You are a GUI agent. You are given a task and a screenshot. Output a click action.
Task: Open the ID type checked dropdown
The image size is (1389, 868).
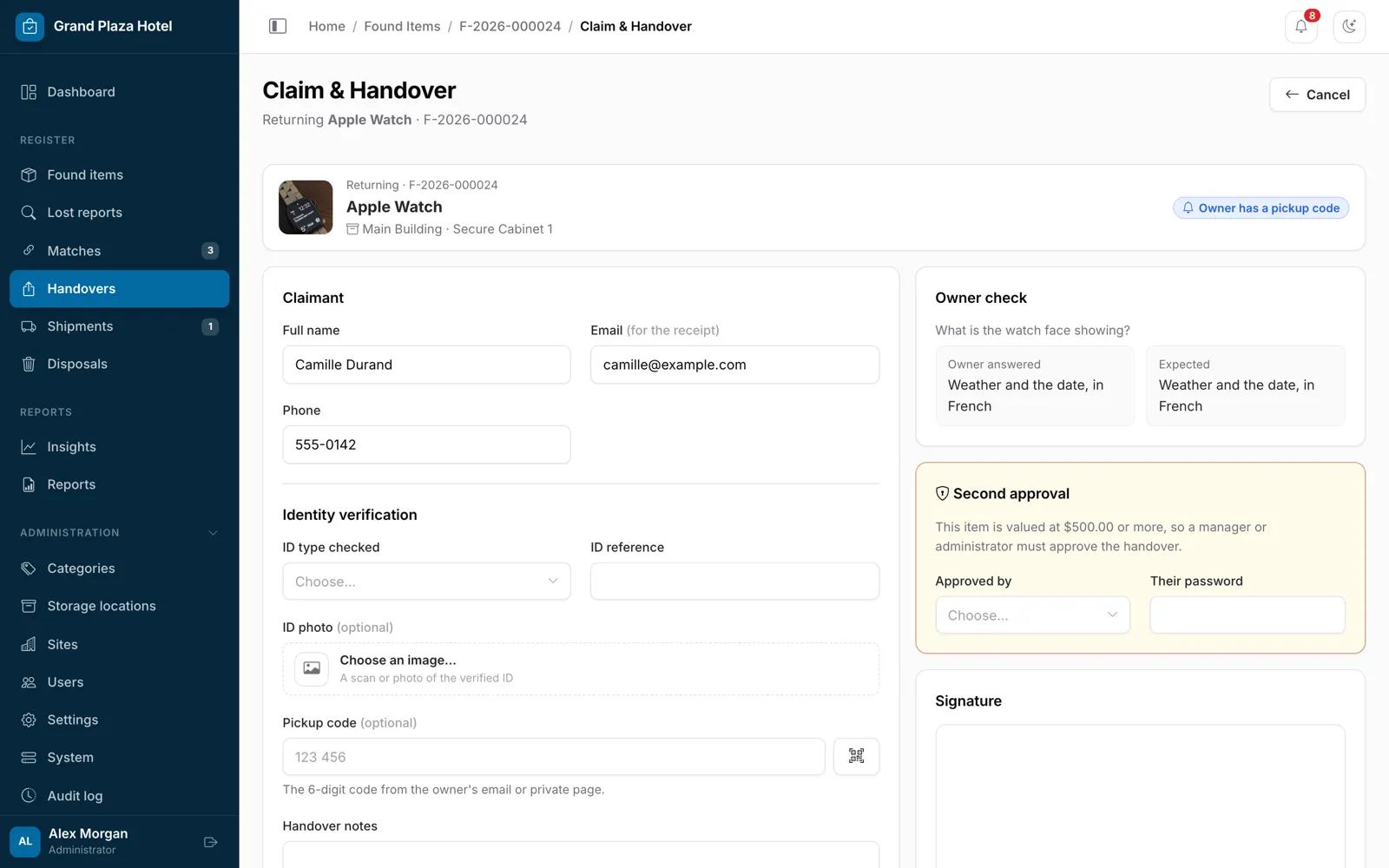tap(426, 581)
